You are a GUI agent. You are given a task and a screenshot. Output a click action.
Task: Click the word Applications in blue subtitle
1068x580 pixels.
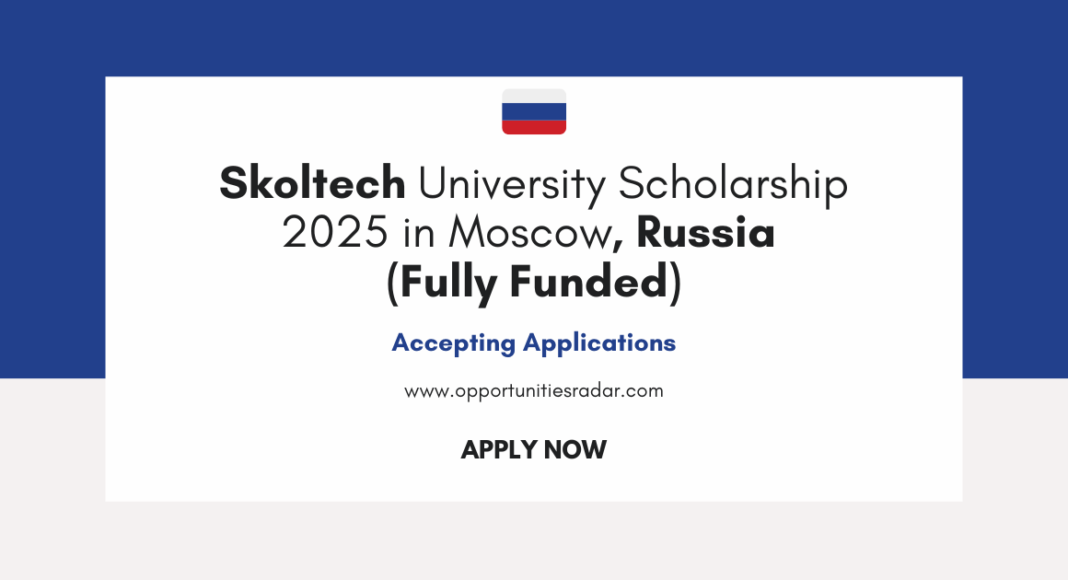(x=599, y=343)
